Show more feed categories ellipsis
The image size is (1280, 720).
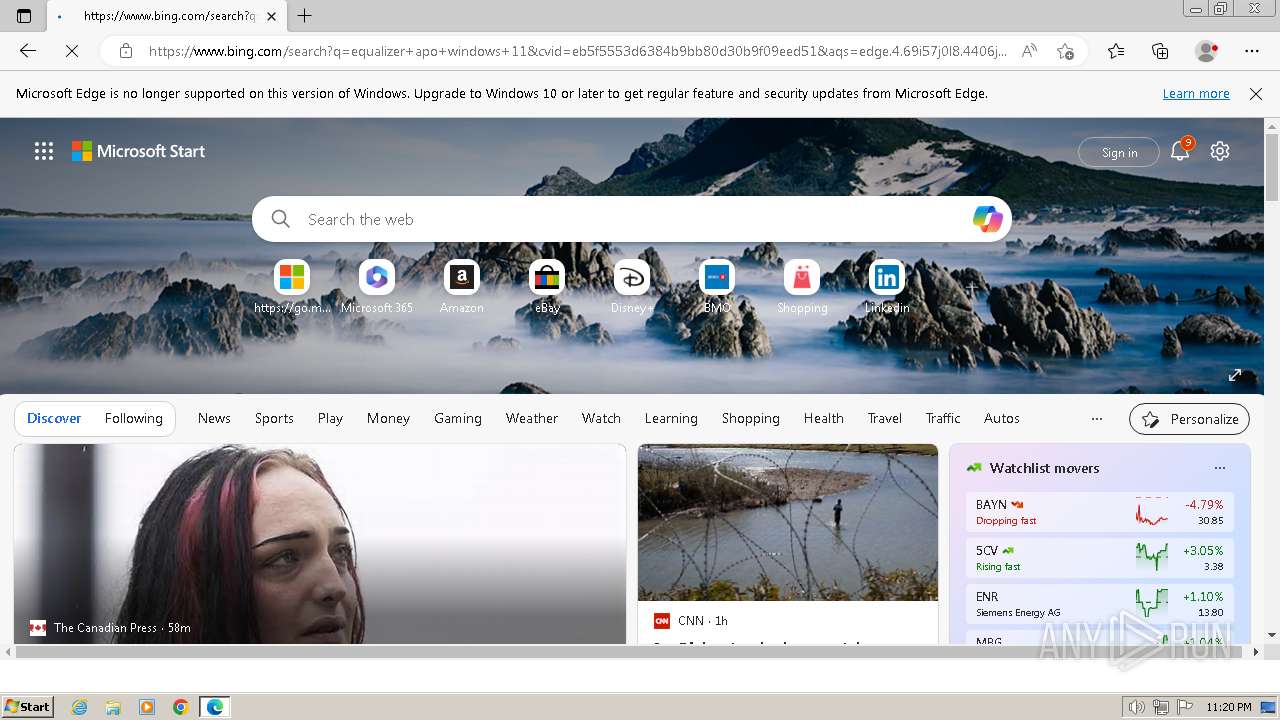(1097, 419)
